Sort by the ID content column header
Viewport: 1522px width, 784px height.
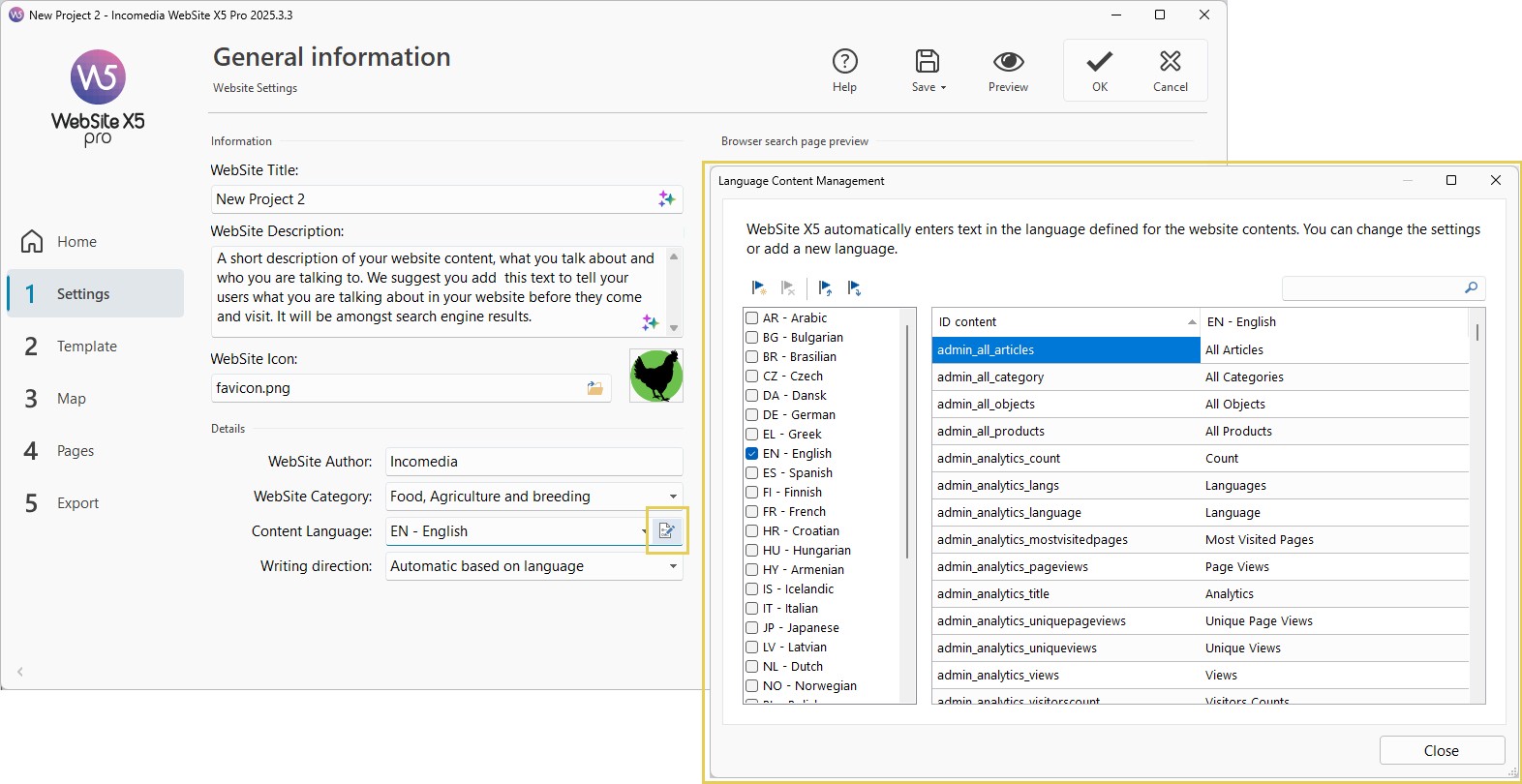[x=1065, y=321]
